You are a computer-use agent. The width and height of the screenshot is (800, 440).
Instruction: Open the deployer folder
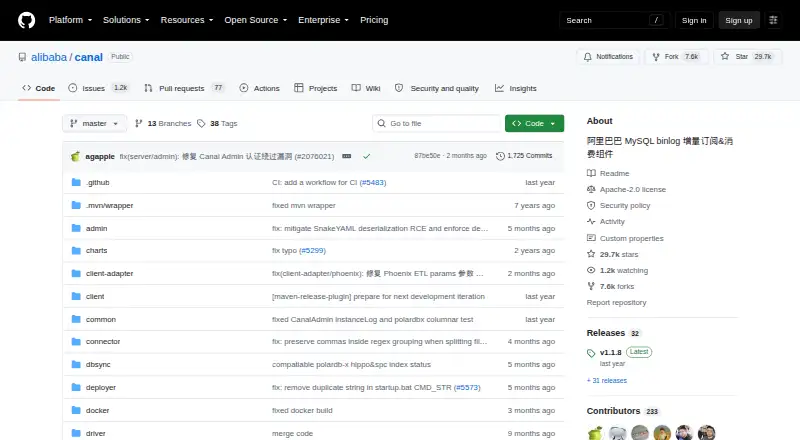(101, 387)
